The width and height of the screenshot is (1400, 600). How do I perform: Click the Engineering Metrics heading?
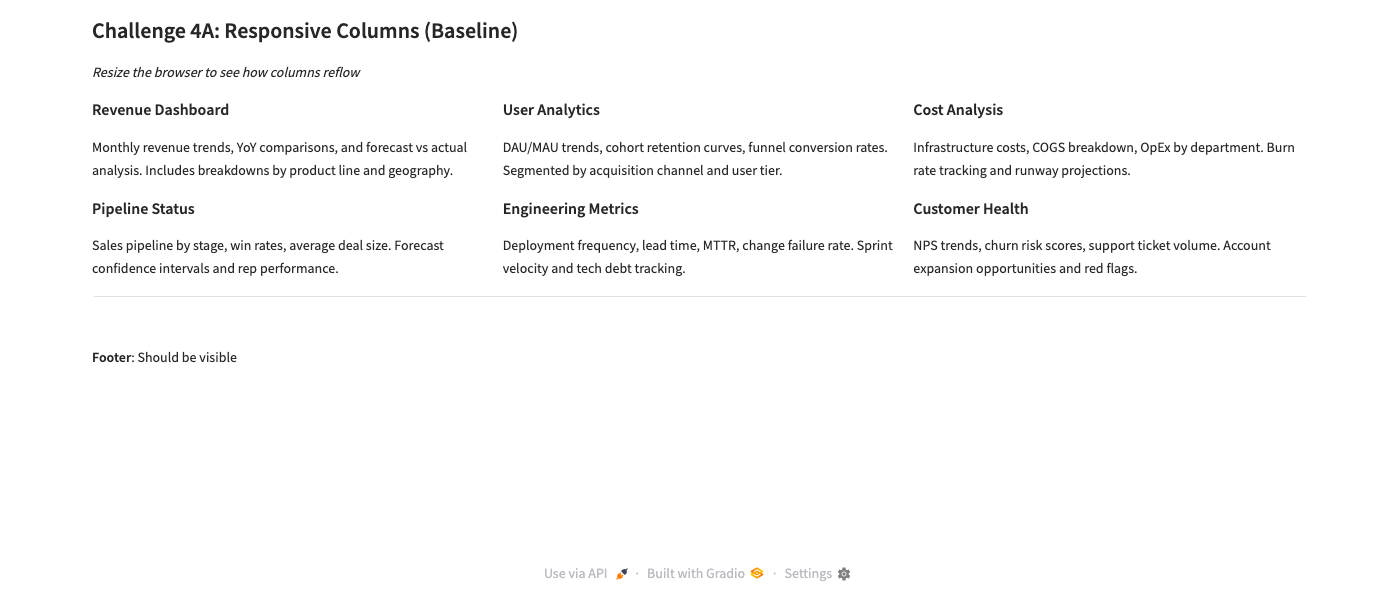tap(570, 209)
